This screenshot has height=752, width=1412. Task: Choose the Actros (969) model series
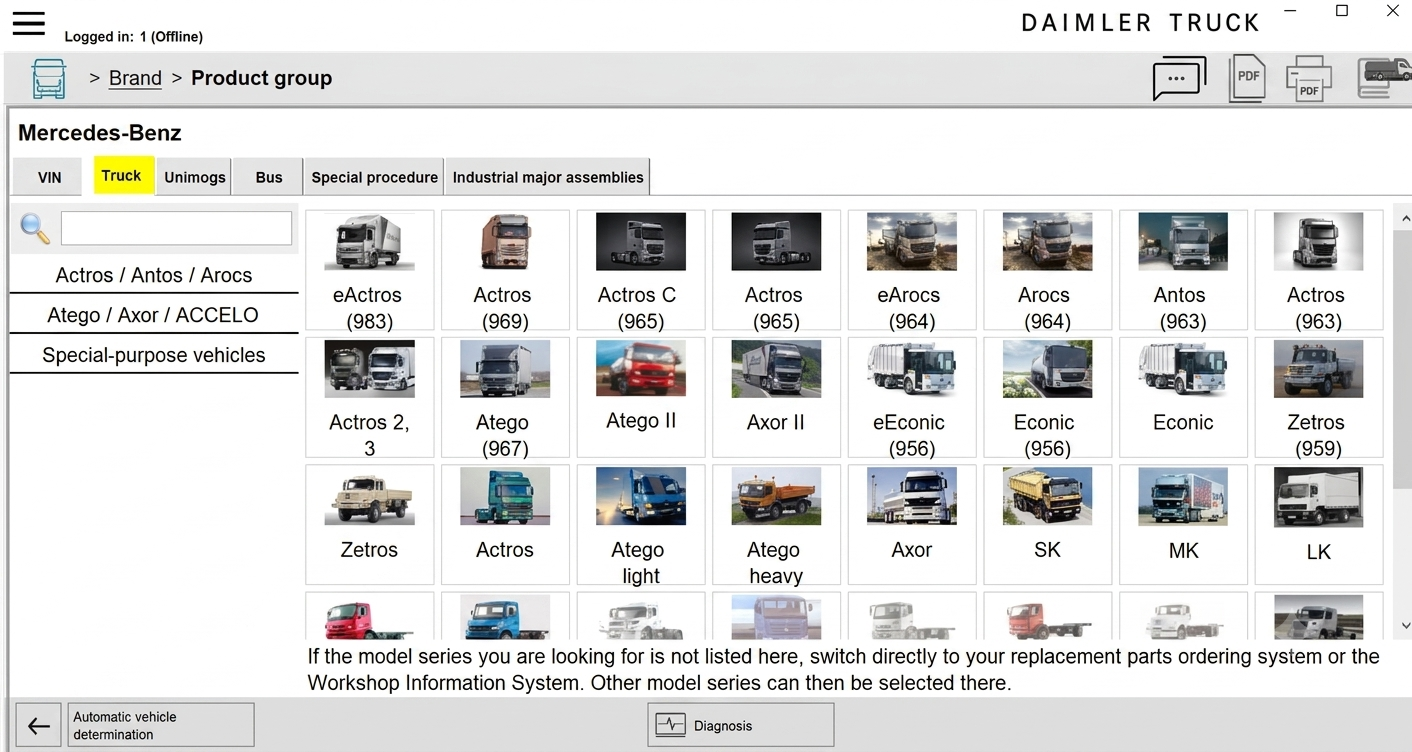coord(505,270)
